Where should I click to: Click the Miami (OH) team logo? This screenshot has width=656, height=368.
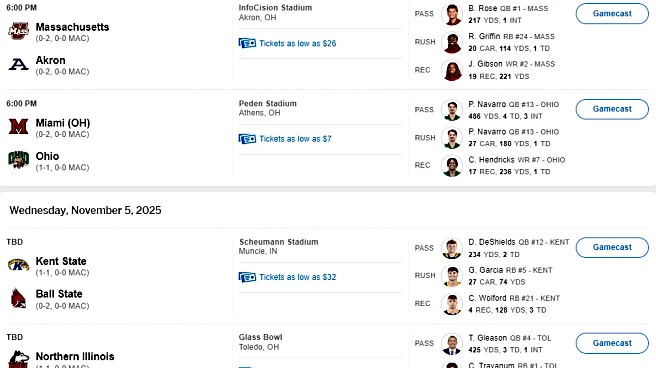(x=18, y=126)
